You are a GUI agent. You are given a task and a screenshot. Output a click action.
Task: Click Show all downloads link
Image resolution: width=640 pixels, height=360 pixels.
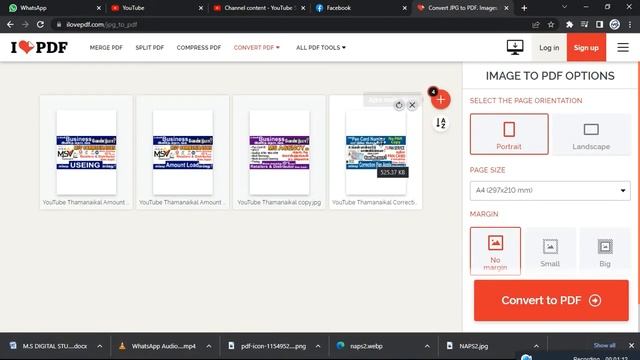[604, 346]
